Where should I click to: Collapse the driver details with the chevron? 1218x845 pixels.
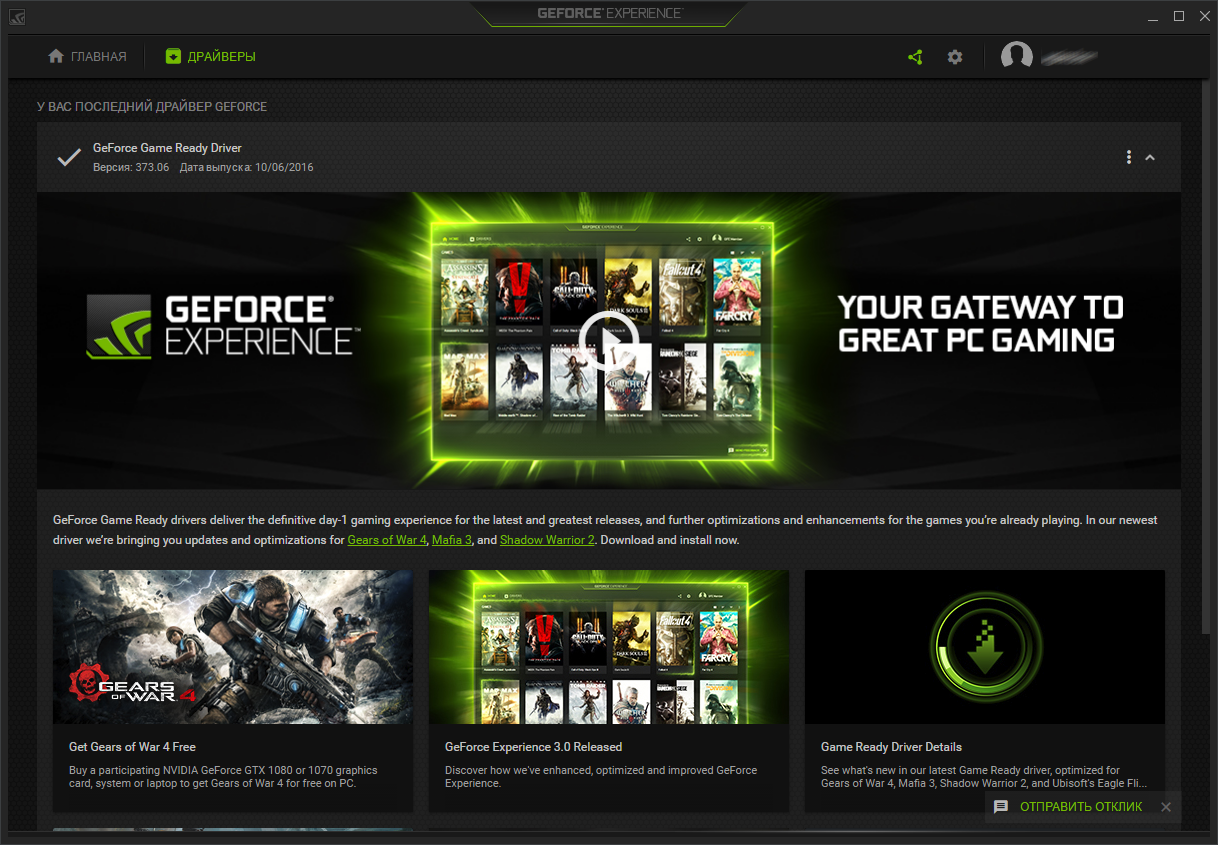pos(1150,157)
